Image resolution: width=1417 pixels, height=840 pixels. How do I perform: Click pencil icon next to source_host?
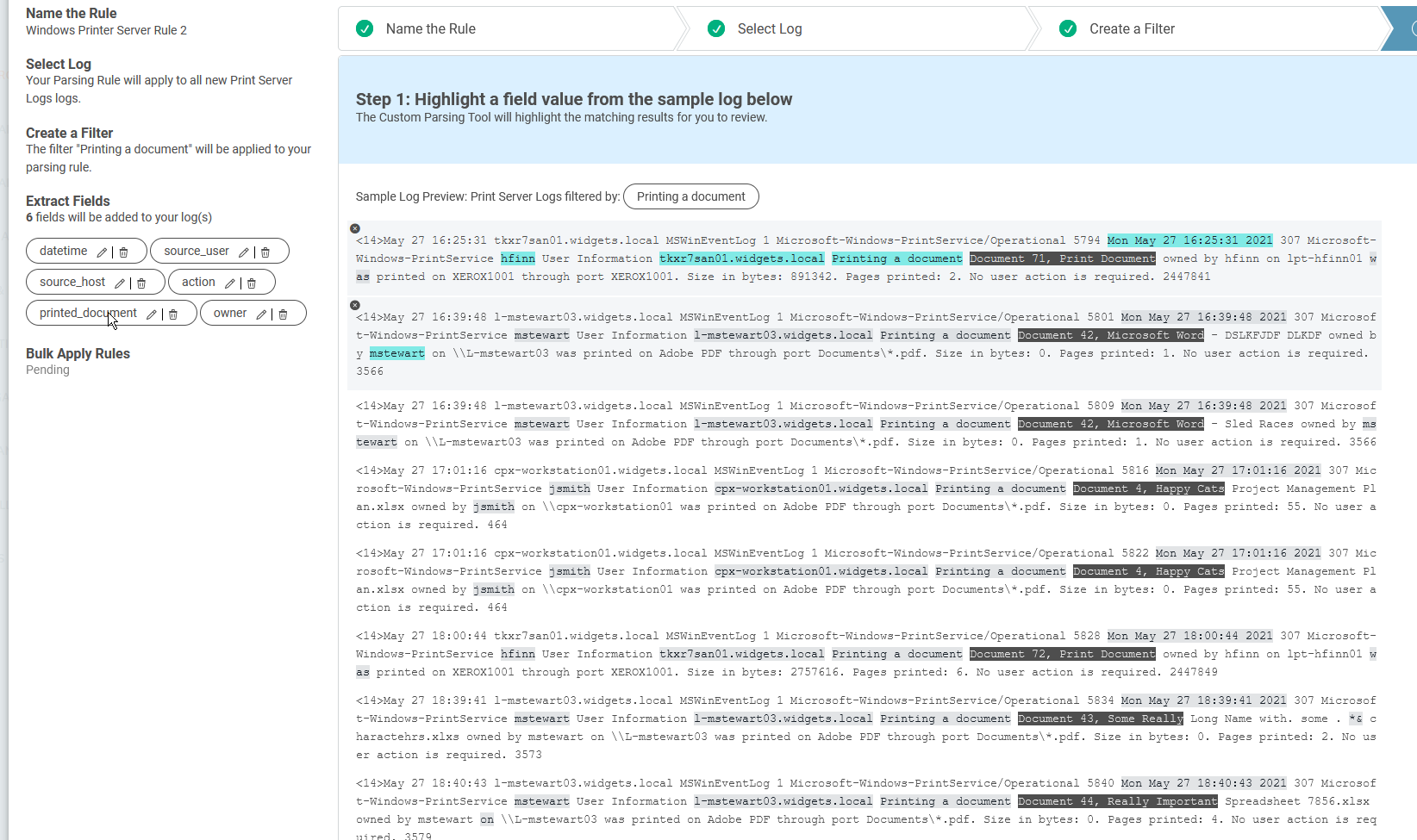[x=120, y=283]
